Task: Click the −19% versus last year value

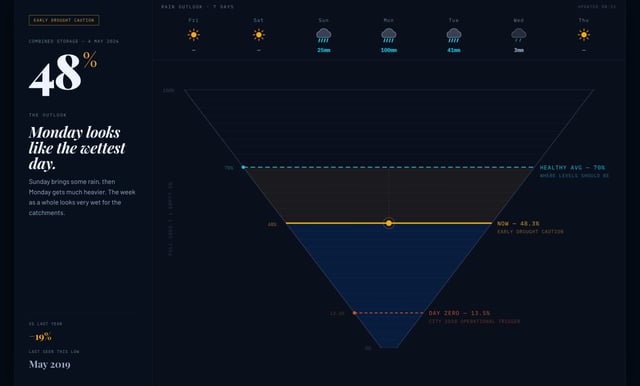Action: coord(40,337)
